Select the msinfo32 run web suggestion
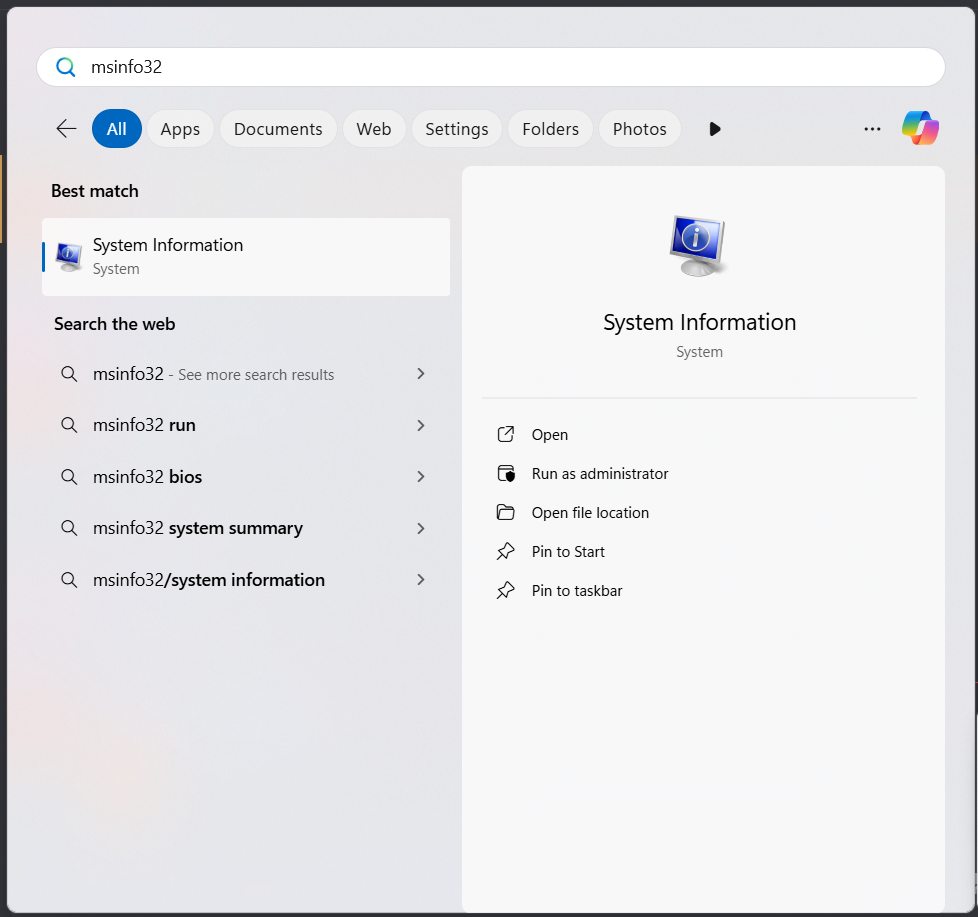The height and width of the screenshot is (917, 978). click(246, 425)
